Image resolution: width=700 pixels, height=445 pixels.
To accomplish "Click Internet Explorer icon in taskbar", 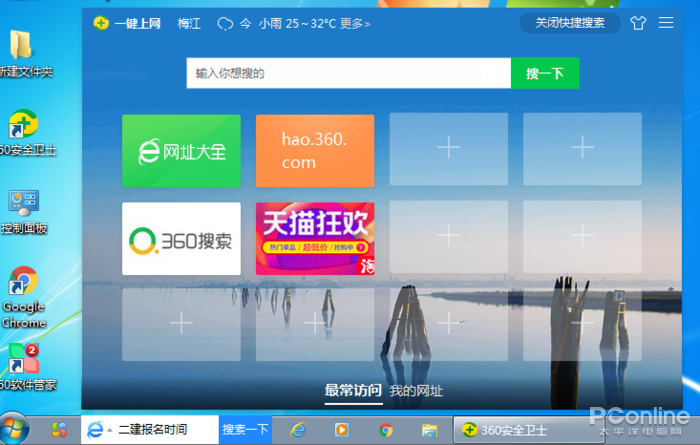I will [x=297, y=430].
